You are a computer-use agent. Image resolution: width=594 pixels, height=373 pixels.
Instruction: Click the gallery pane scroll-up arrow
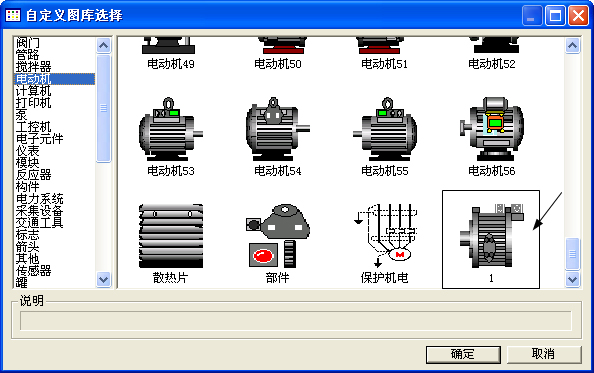(x=572, y=45)
